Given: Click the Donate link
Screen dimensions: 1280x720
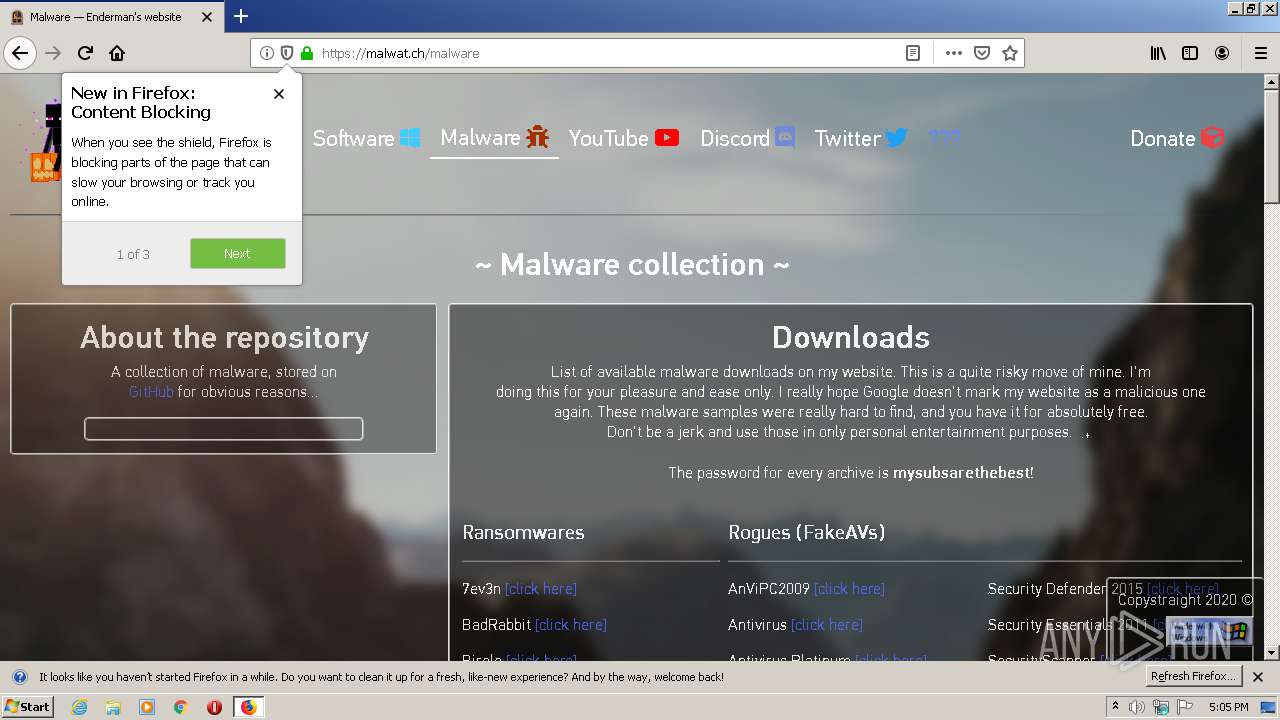Looking at the screenshot, I should pos(1177,138).
